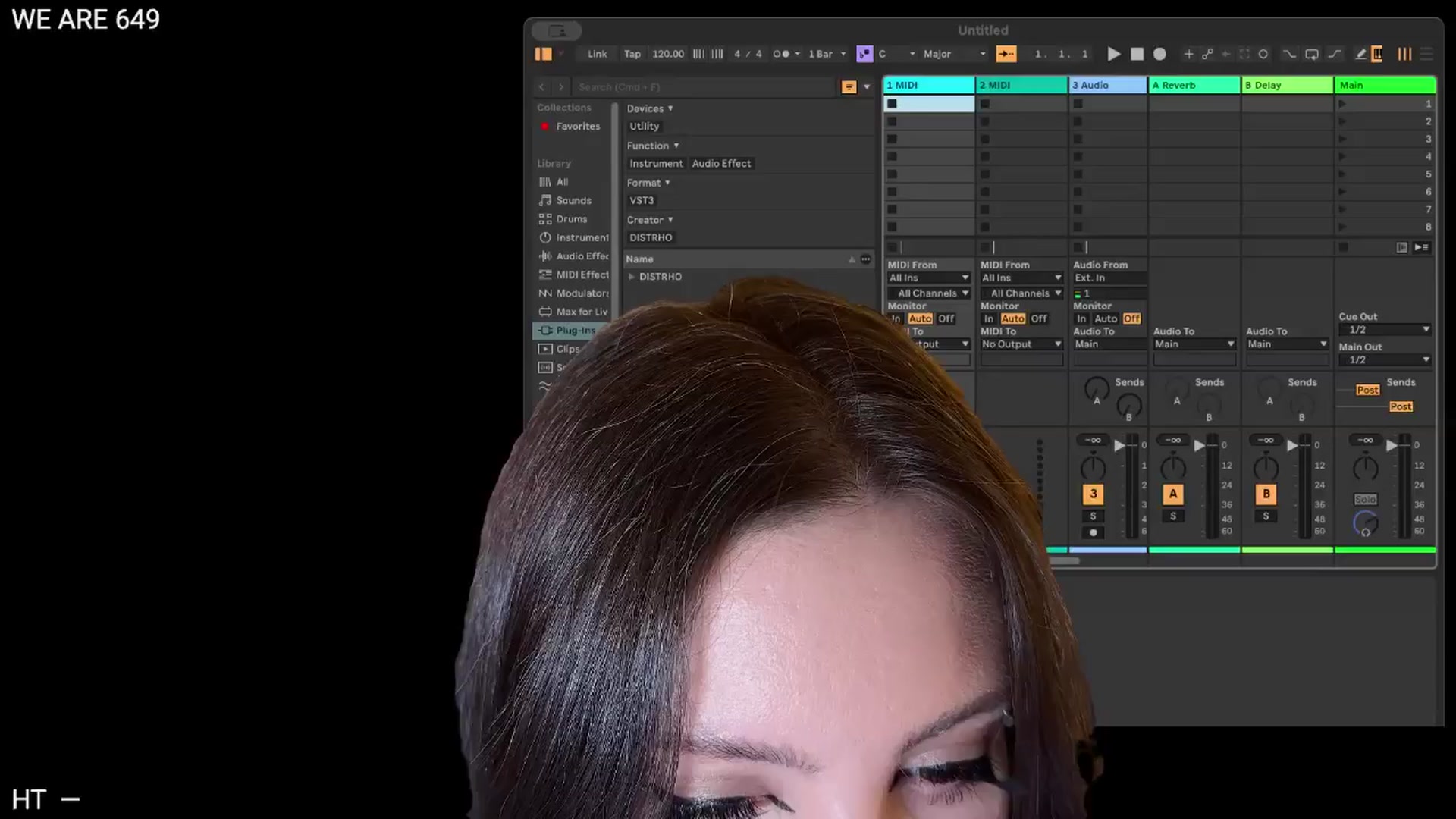This screenshot has height=819, width=1456.
Task: Solo the 3 Audio track
Action: click(x=1093, y=516)
